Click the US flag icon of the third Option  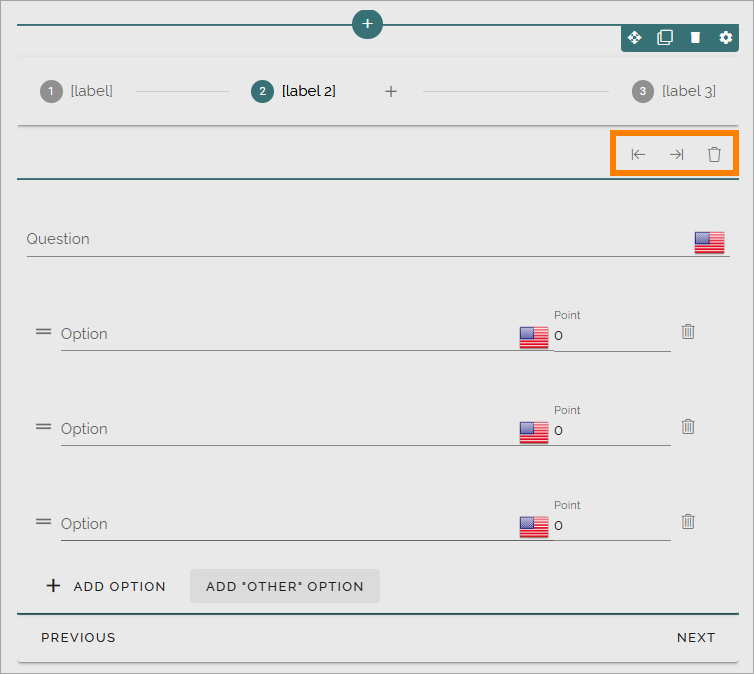(x=534, y=527)
